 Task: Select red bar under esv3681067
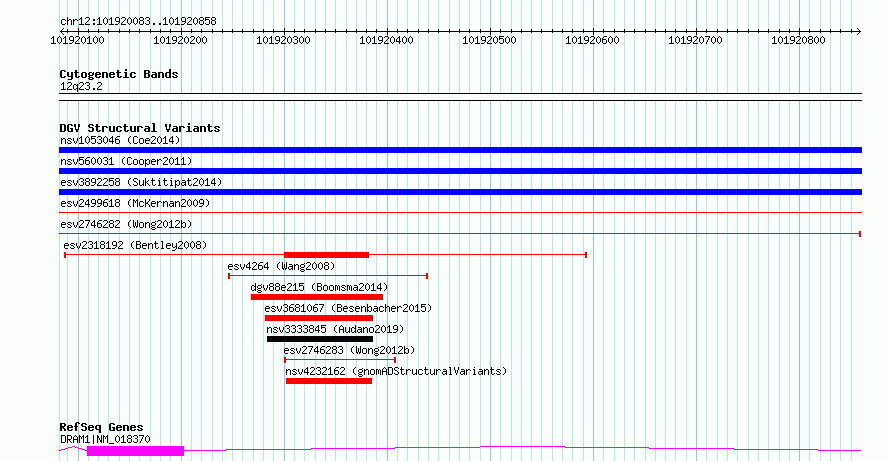[319, 318]
